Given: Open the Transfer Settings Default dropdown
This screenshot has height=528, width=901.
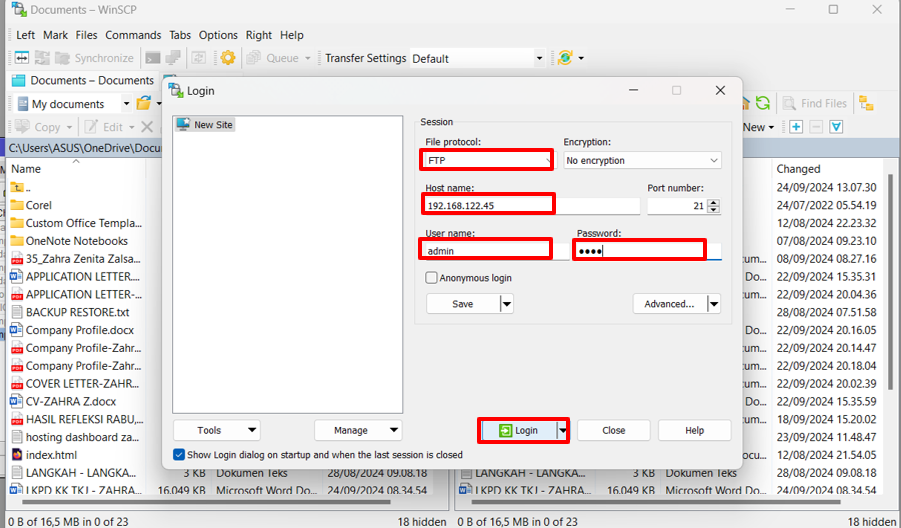Looking at the screenshot, I should tap(539, 58).
